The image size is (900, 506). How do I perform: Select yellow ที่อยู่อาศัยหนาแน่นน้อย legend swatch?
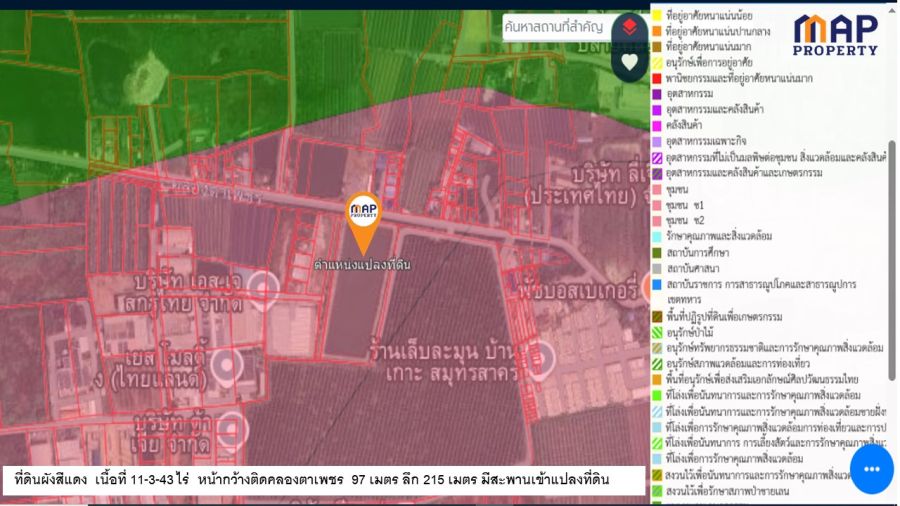pos(657,15)
